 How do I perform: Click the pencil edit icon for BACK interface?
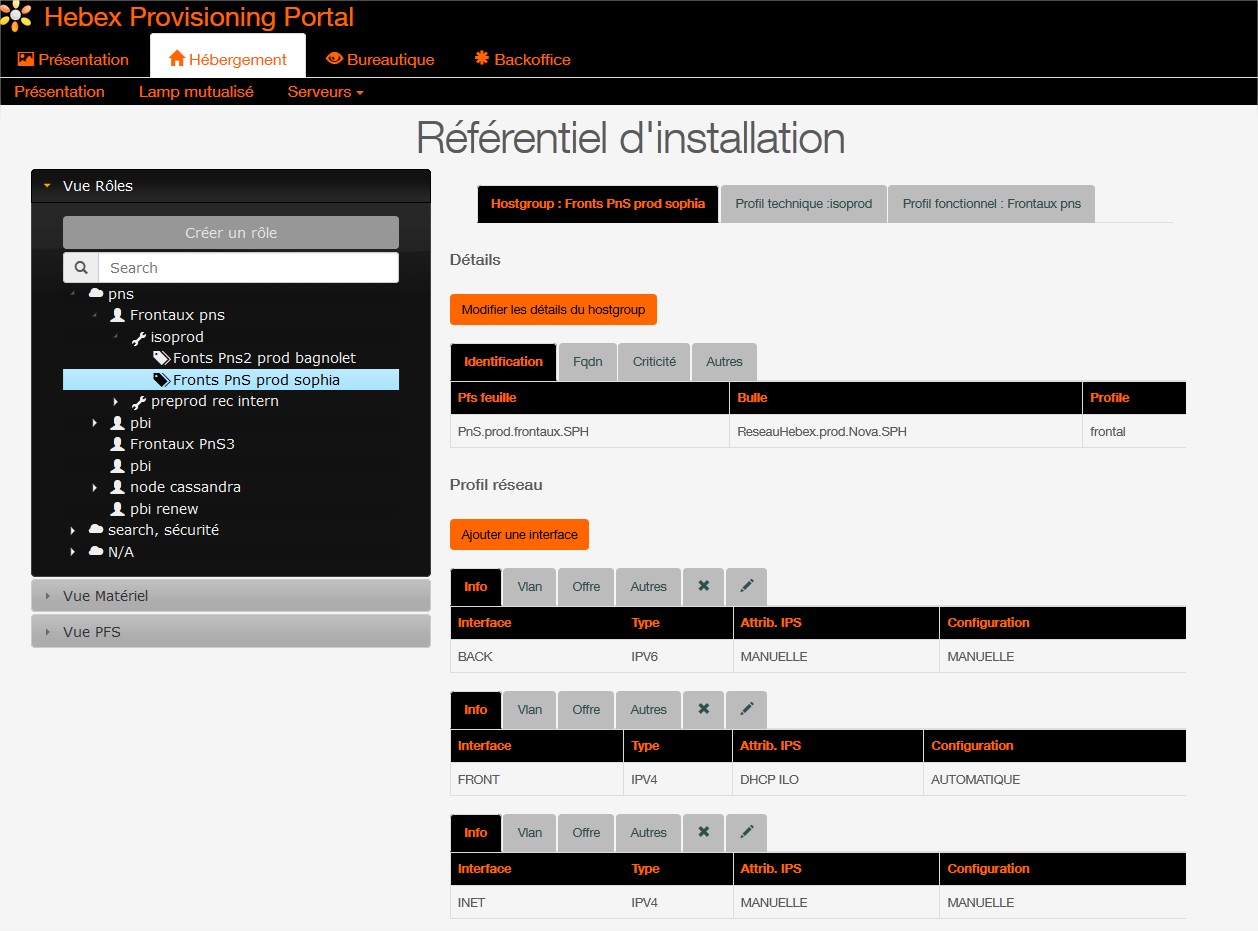click(x=746, y=586)
